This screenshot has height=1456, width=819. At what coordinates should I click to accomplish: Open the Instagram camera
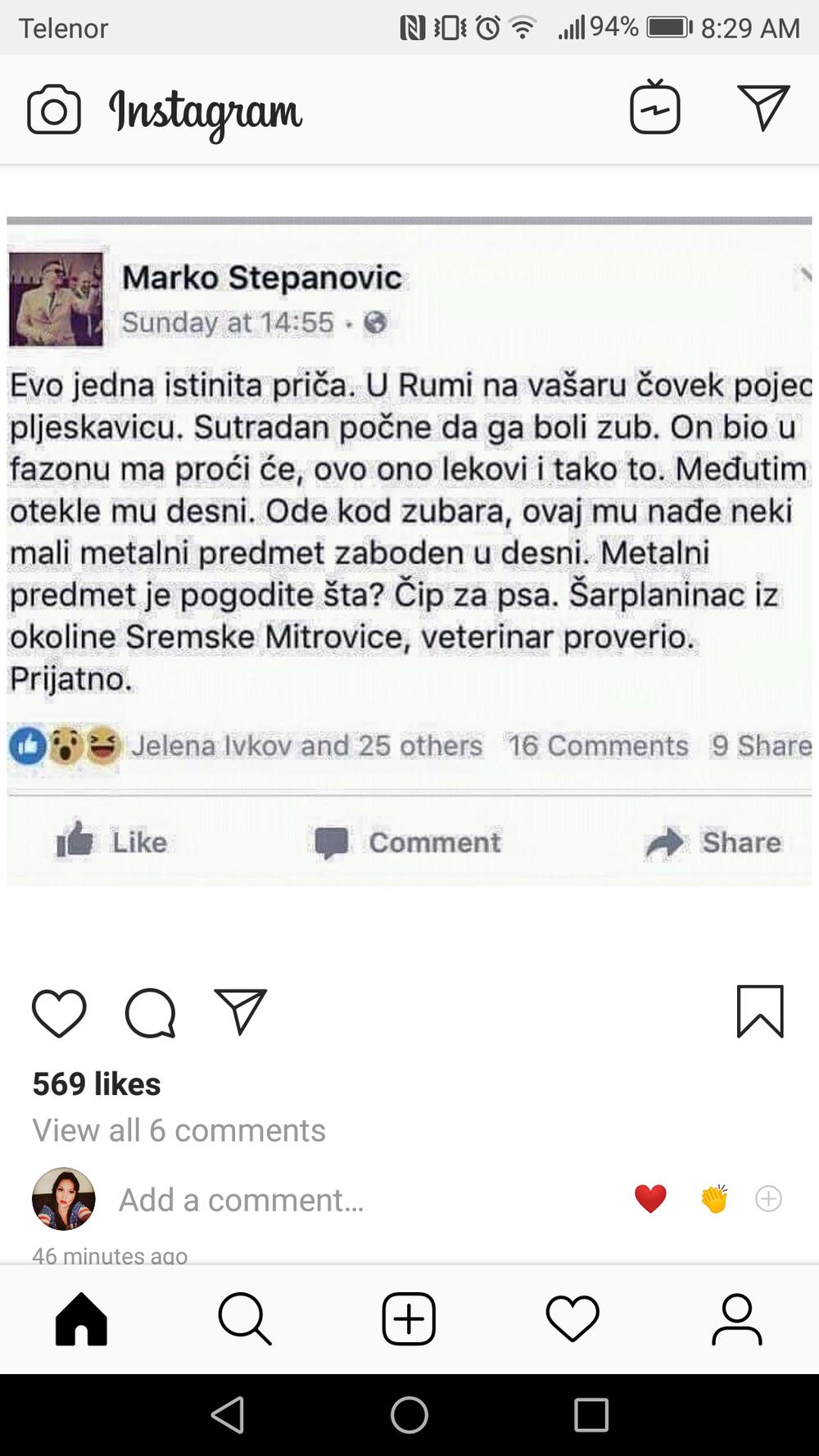[x=54, y=111]
